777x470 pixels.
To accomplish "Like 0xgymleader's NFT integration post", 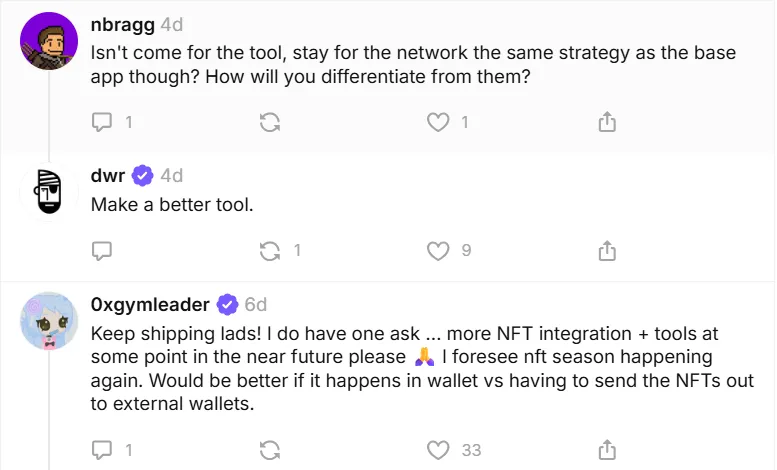I will [437, 450].
